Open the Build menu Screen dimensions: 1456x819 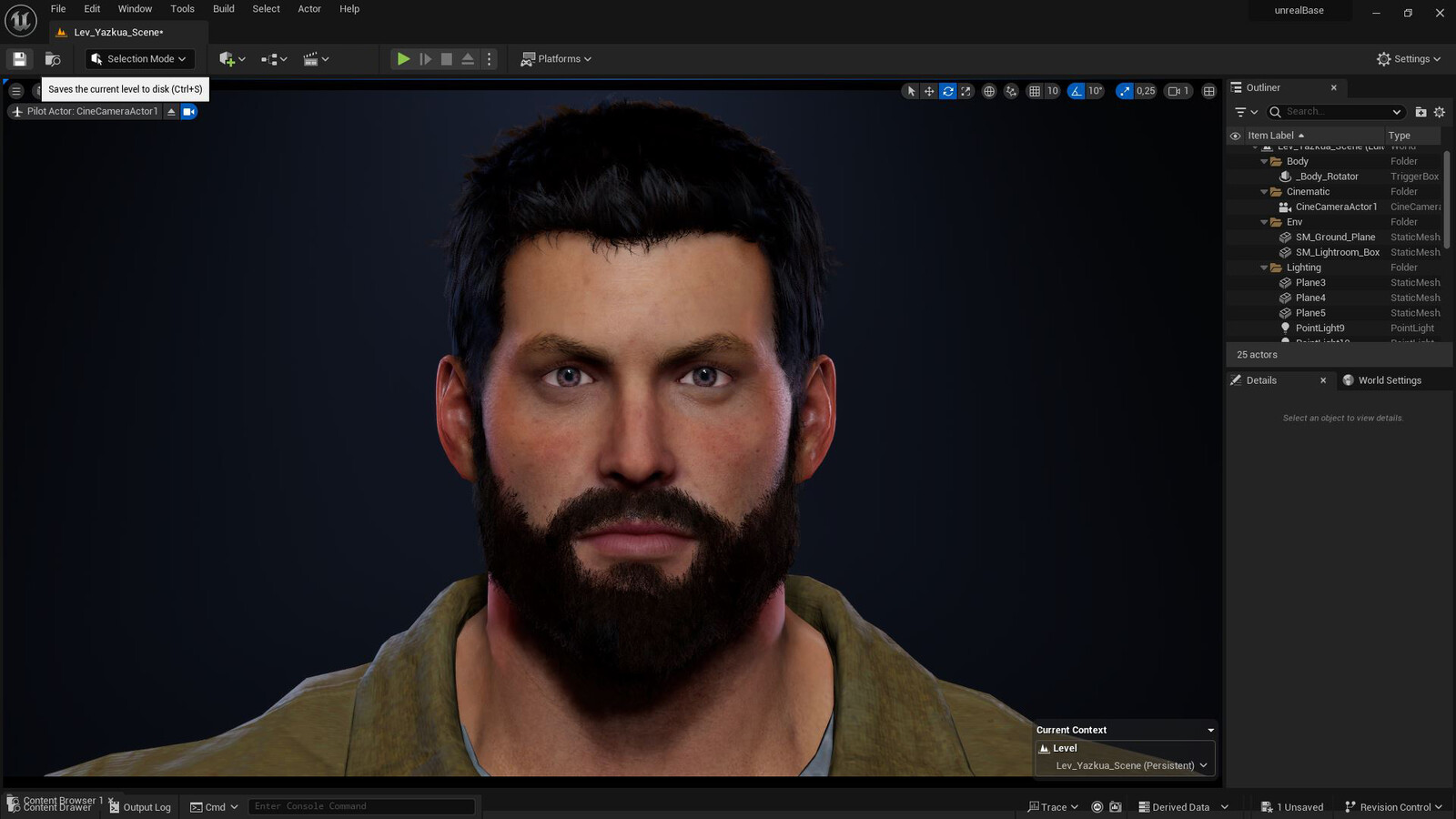[x=223, y=9]
